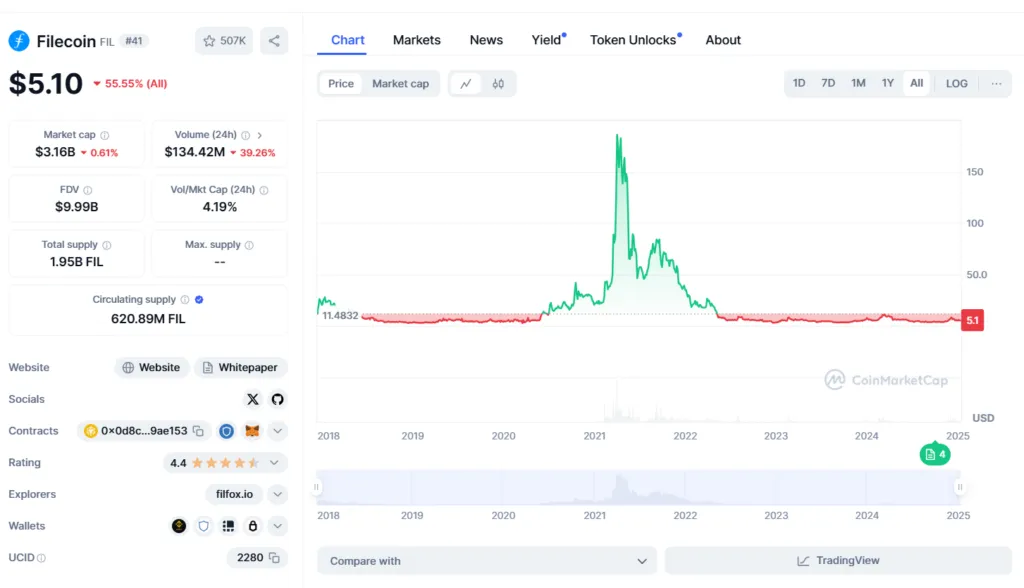
Task: Open Filecoin's X (Twitter) profile
Action: 253,399
